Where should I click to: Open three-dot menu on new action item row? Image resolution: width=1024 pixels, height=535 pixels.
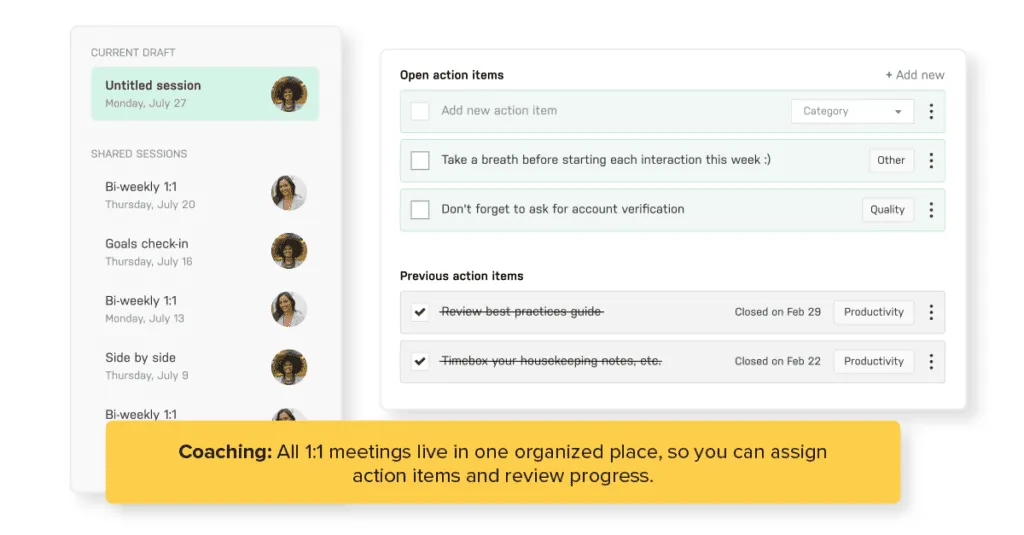tap(930, 111)
